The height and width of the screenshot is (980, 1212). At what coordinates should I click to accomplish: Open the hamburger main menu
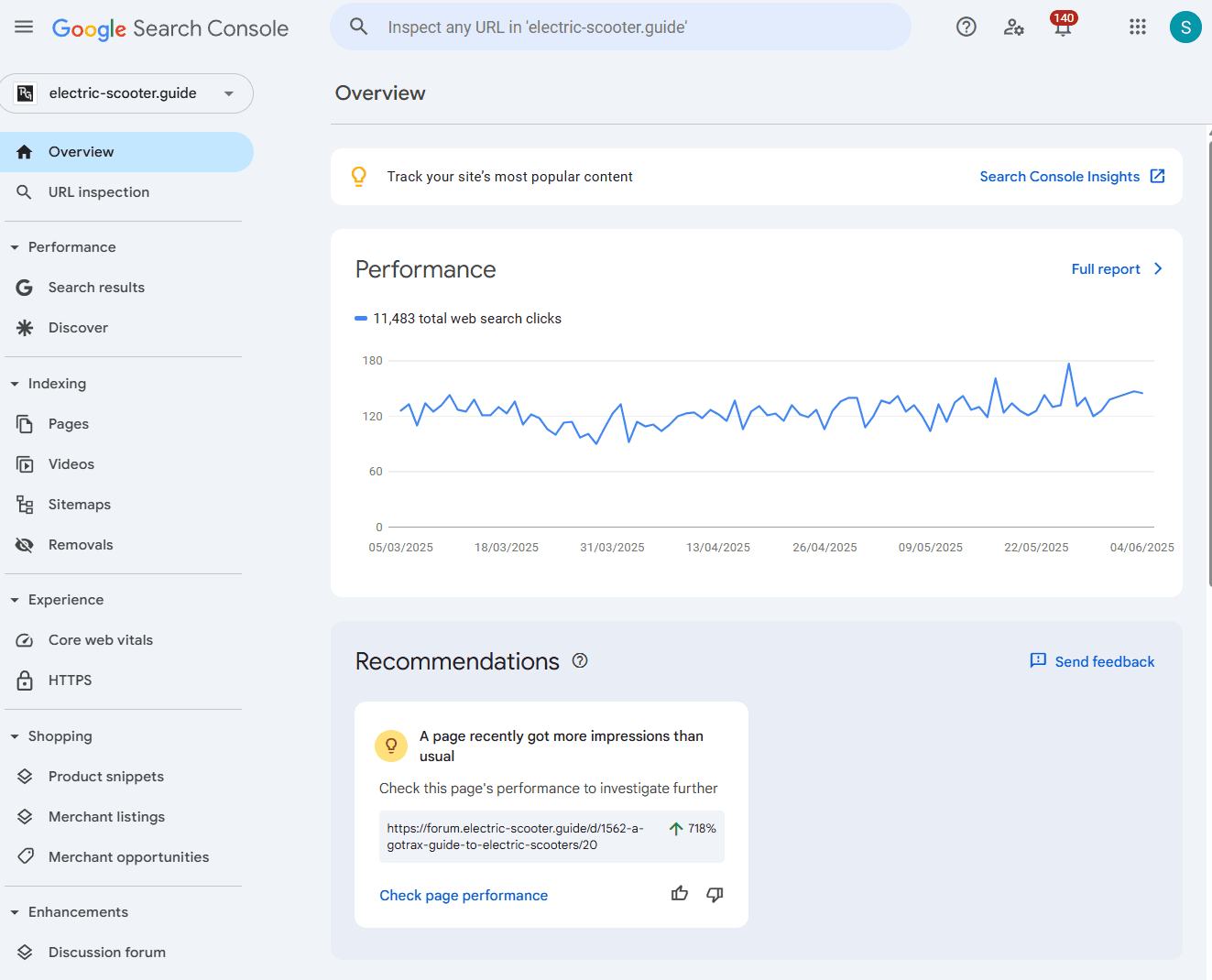[24, 27]
